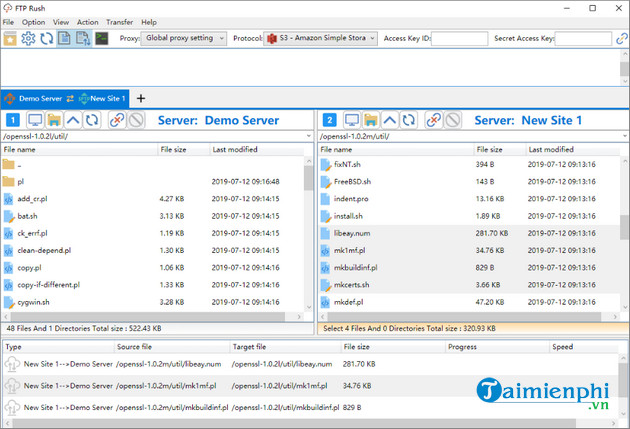630x429 pixels.
Task: Add a new tab with the plus button
Action: (141, 99)
